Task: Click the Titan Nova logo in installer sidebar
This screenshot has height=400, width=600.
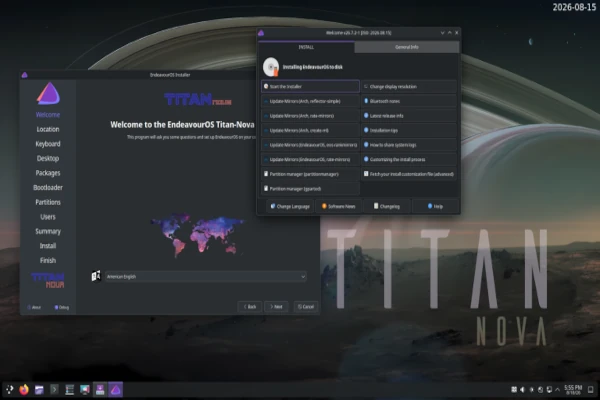Action: 48,280
